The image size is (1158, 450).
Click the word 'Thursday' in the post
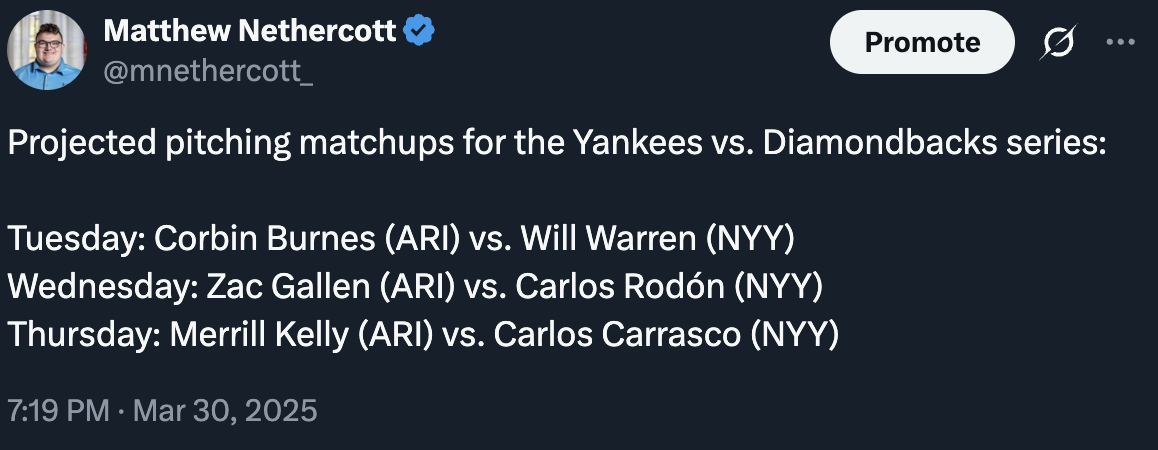83,335
